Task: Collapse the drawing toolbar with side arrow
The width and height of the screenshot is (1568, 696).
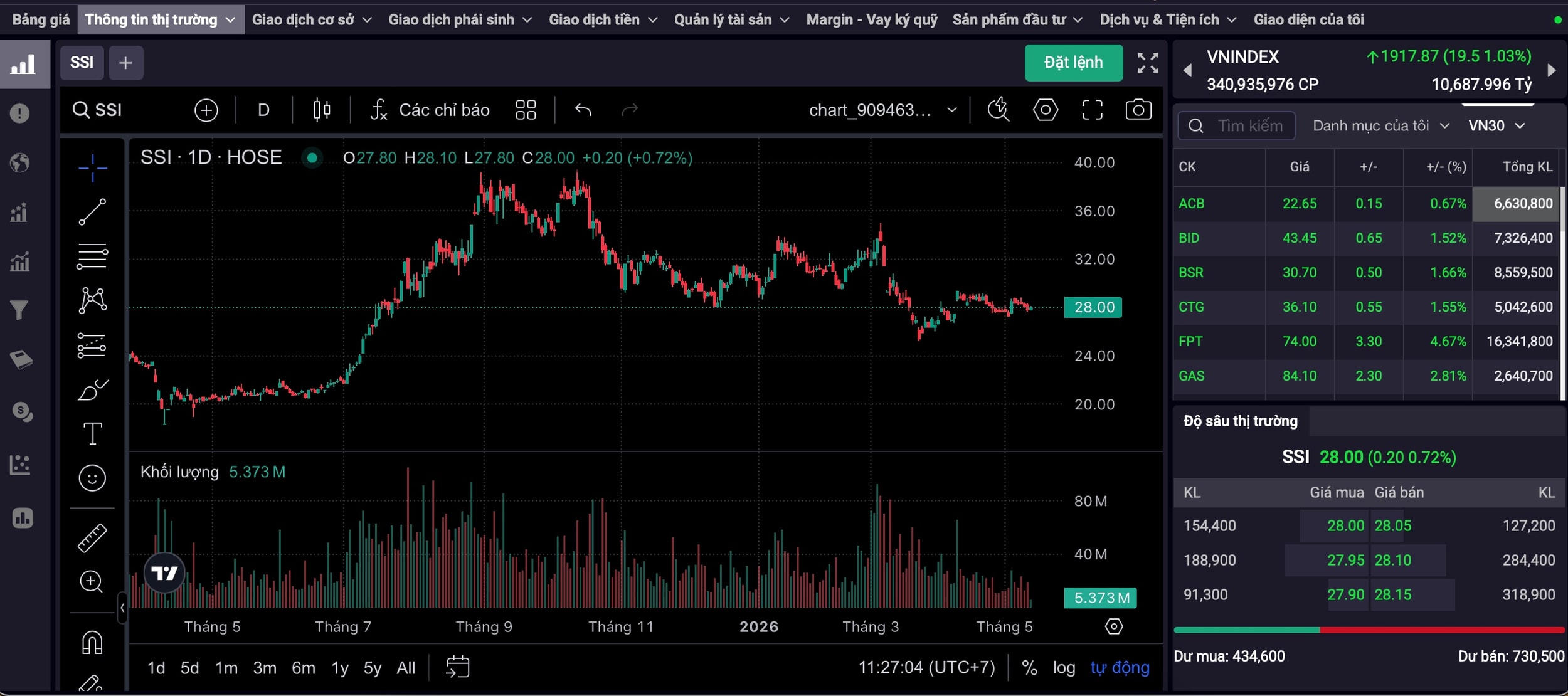Action: point(122,607)
